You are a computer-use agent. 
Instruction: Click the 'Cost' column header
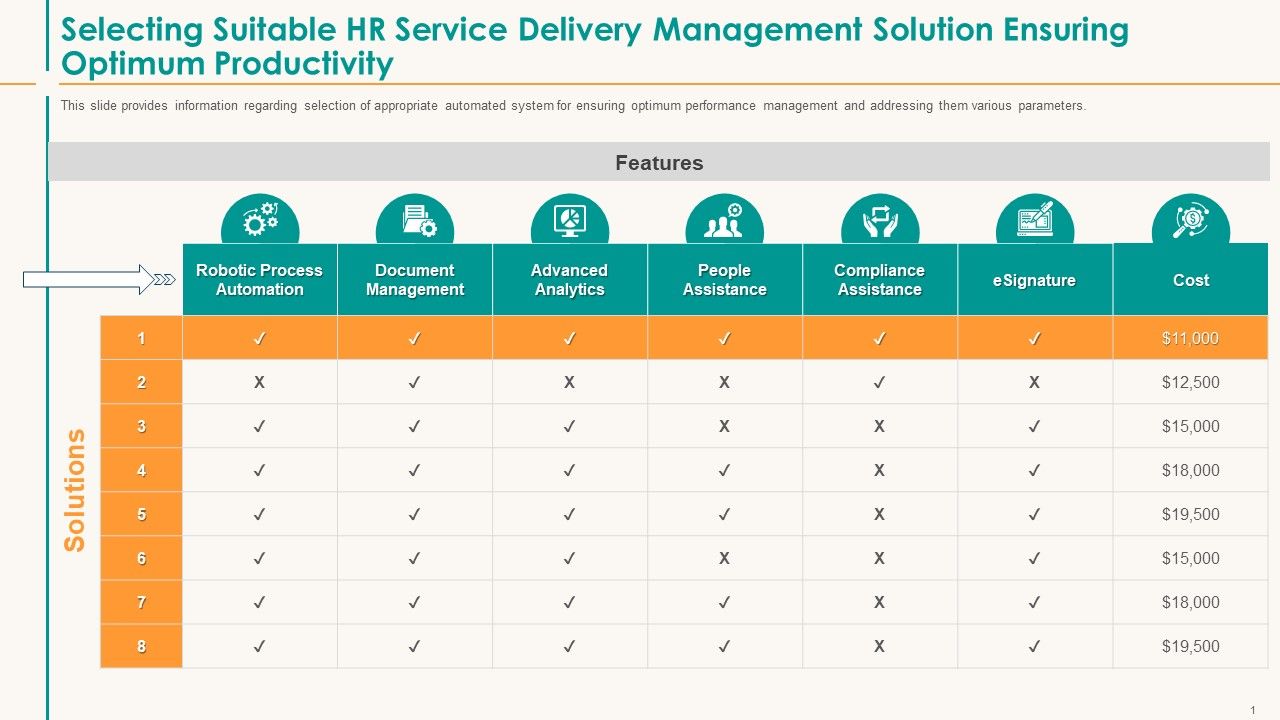tap(1190, 280)
